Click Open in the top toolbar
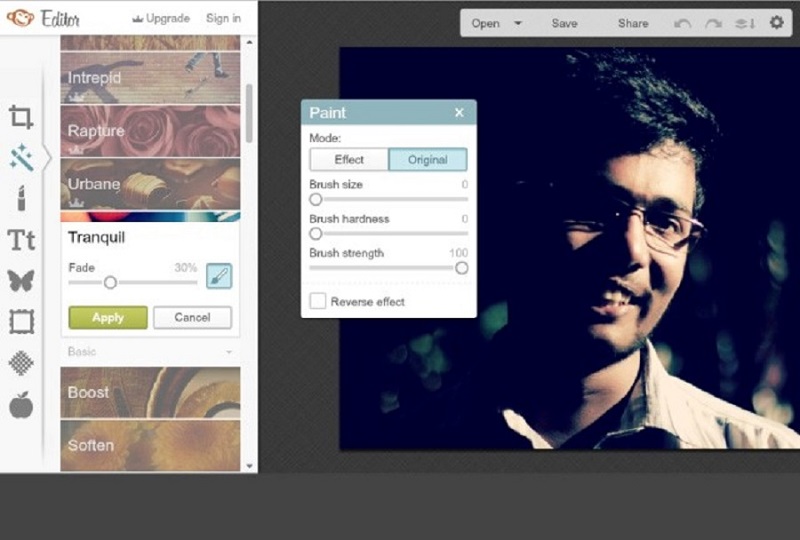The height and width of the screenshot is (540, 800). 485,23
